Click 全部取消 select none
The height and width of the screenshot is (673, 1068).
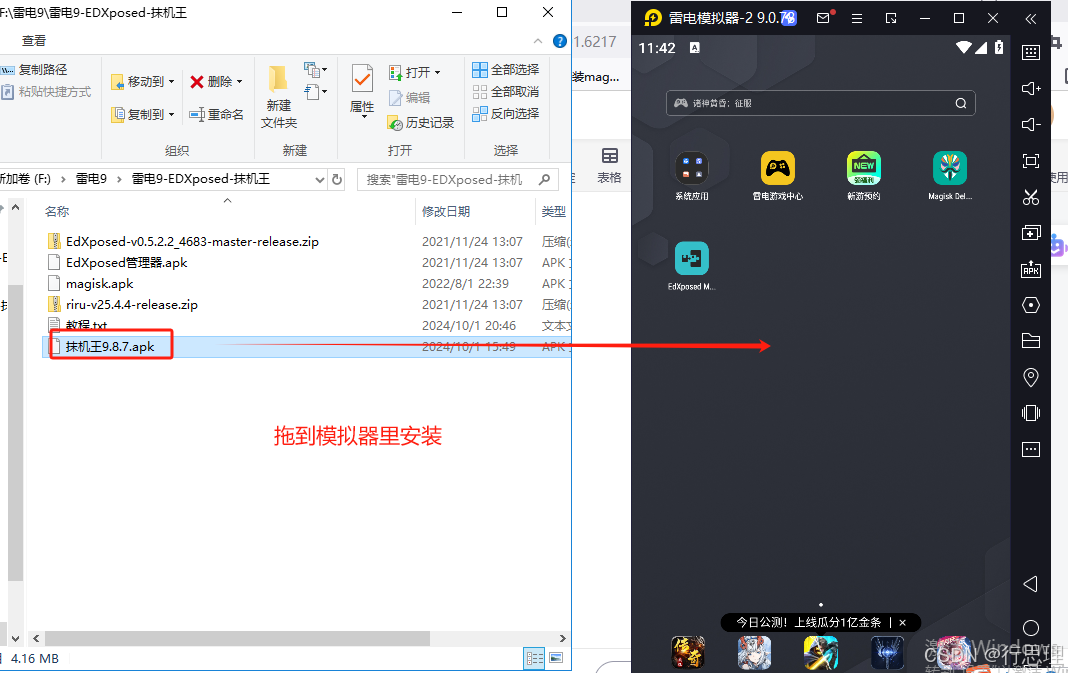click(x=505, y=91)
